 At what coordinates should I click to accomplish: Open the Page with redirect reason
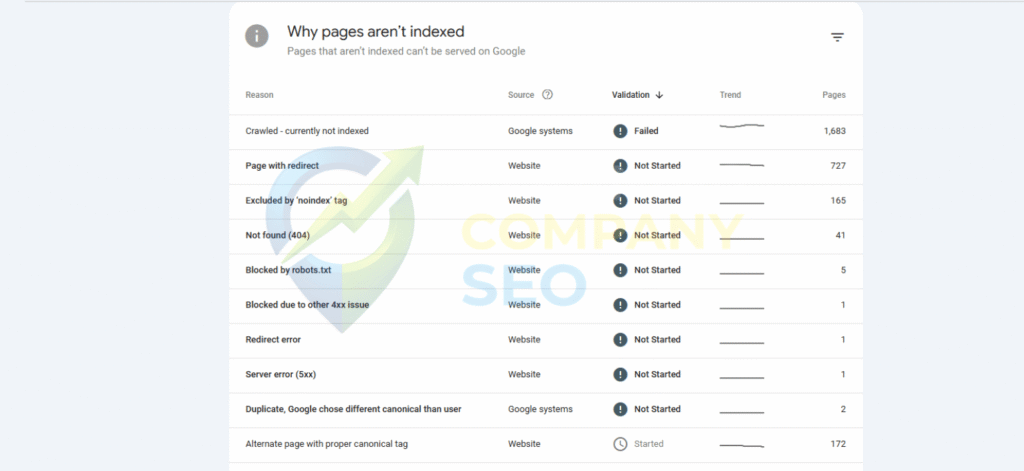282,166
